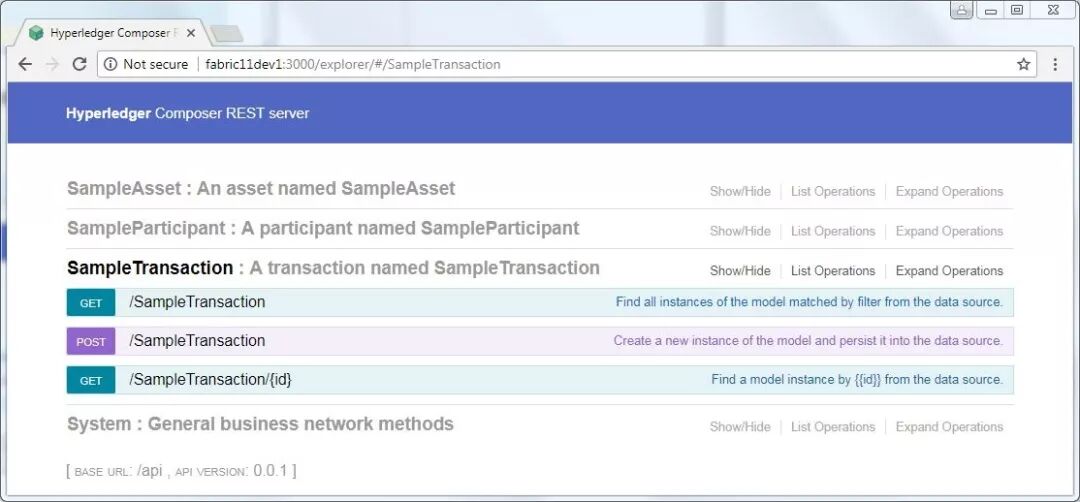The height and width of the screenshot is (502, 1080).
Task: Expand the SampleAsset section heading
Action: click(x=261, y=189)
